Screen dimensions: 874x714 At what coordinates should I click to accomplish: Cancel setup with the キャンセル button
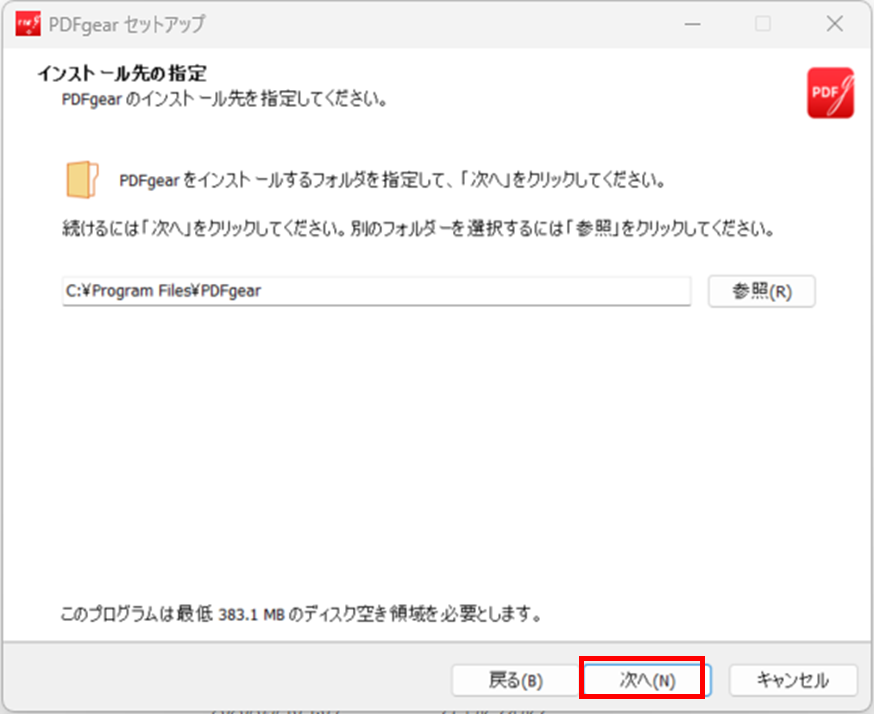coord(793,680)
